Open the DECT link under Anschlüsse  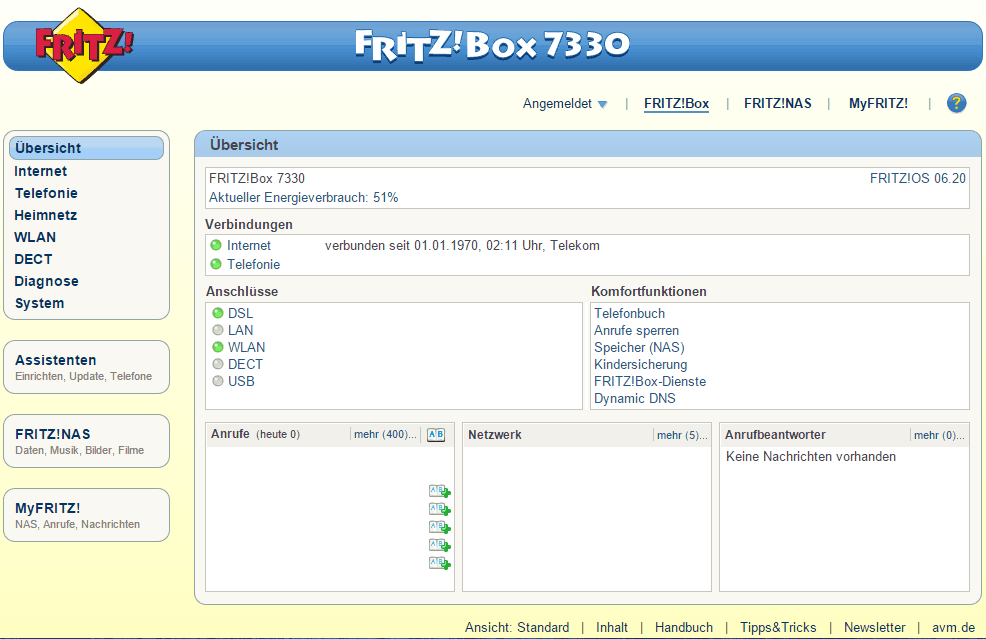click(x=245, y=364)
